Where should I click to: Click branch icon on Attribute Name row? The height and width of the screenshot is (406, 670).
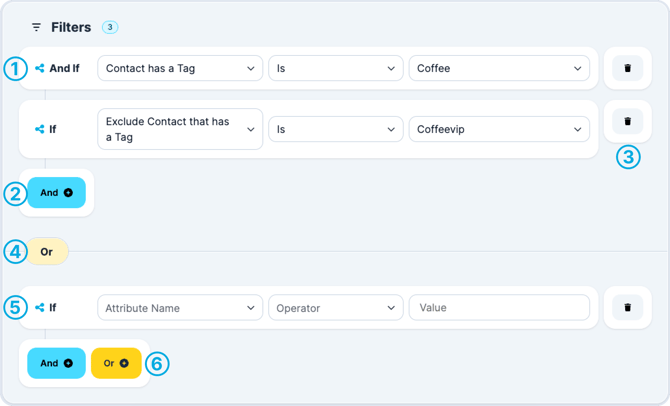point(39,308)
